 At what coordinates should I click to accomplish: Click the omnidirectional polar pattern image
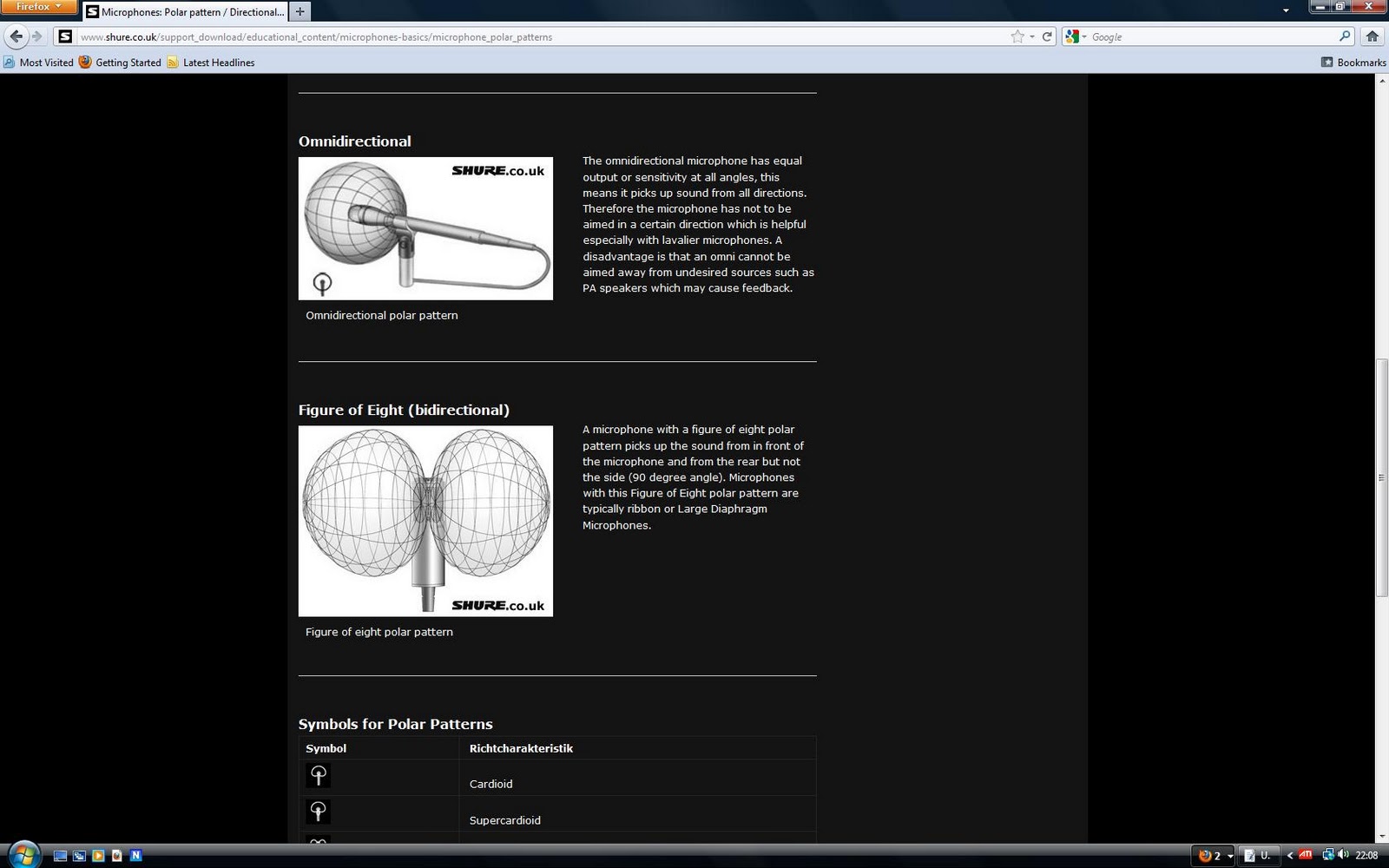coord(425,228)
